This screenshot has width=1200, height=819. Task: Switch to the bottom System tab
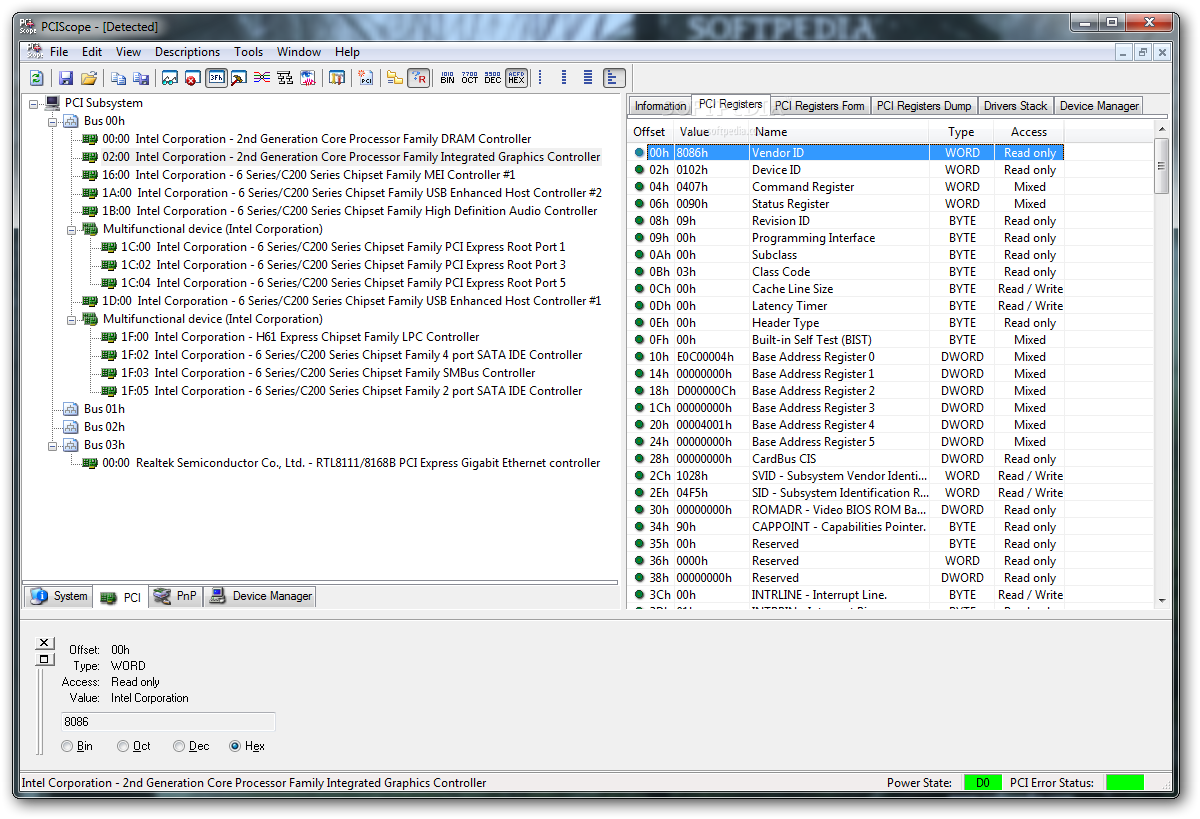coord(59,596)
